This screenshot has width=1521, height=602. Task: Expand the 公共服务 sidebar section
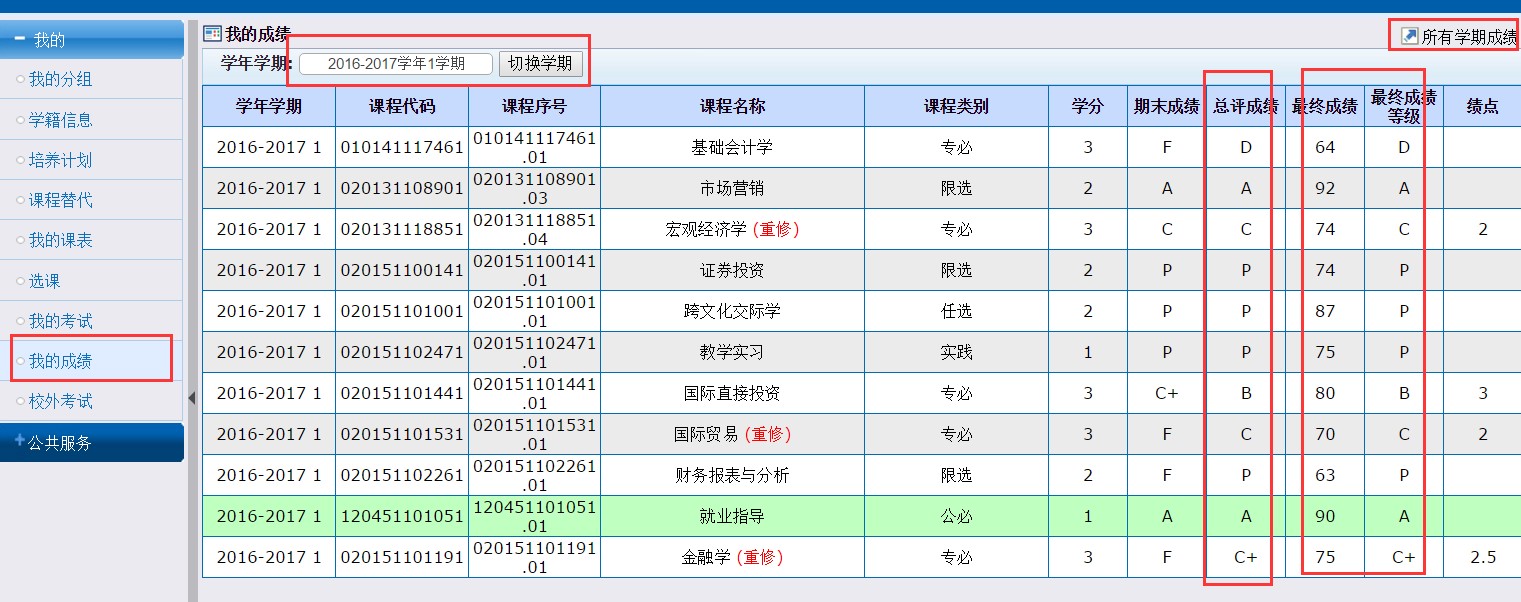click(91, 442)
